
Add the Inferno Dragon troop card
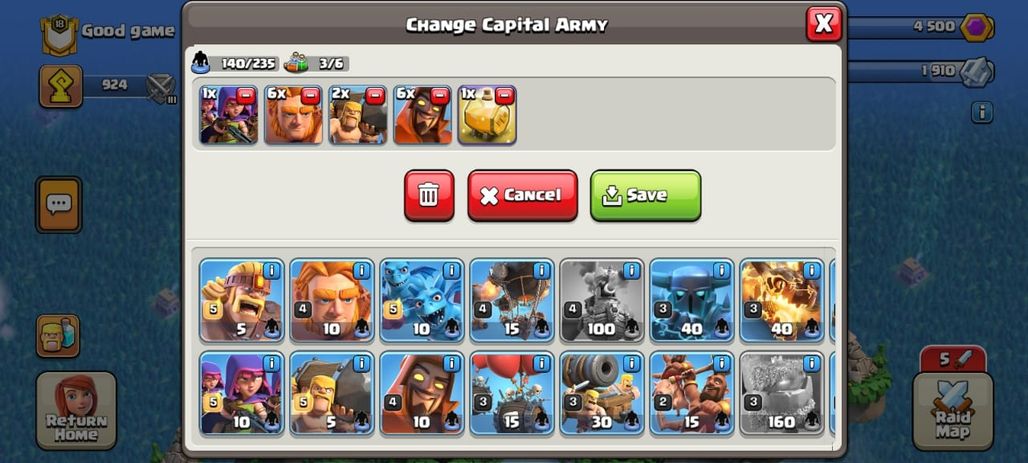pyautogui.click(x=781, y=300)
